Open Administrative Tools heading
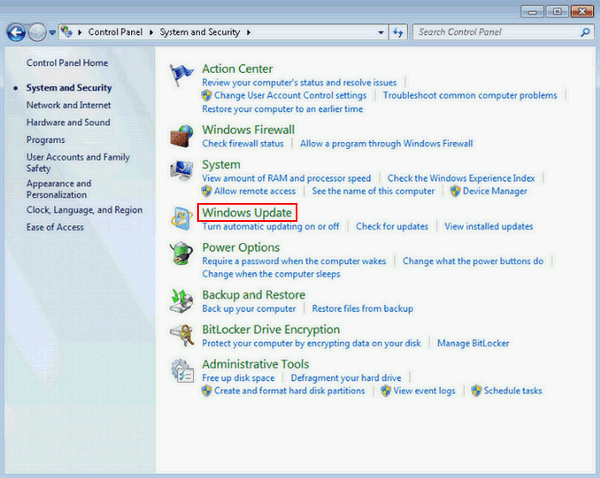The image size is (600, 478). coord(256,364)
